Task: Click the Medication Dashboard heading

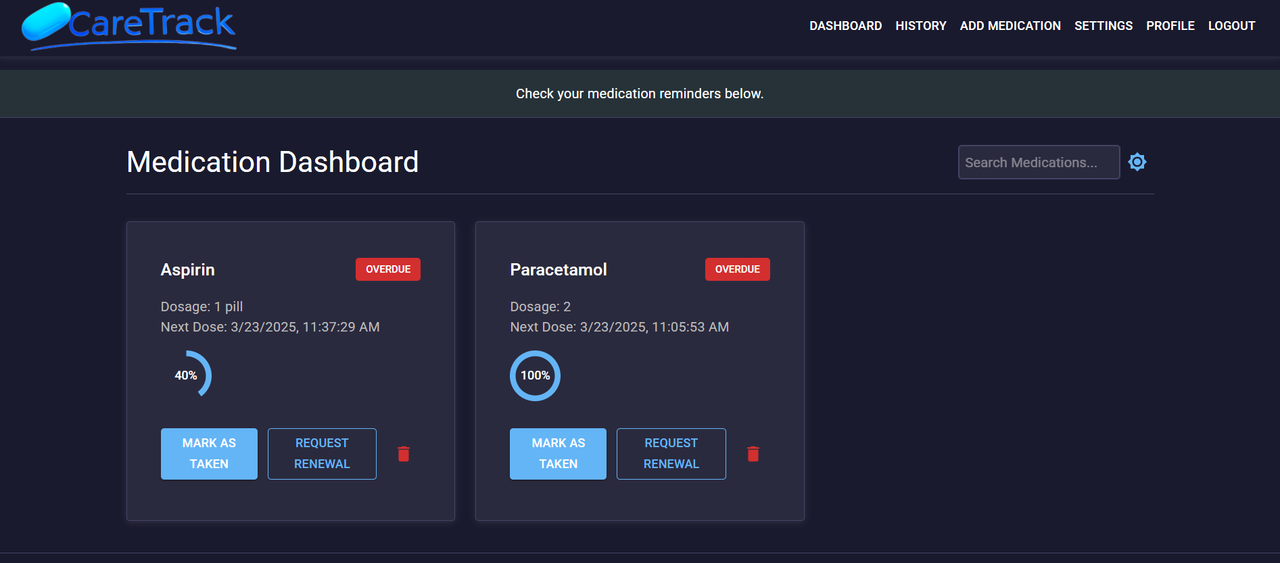Action: point(273,162)
